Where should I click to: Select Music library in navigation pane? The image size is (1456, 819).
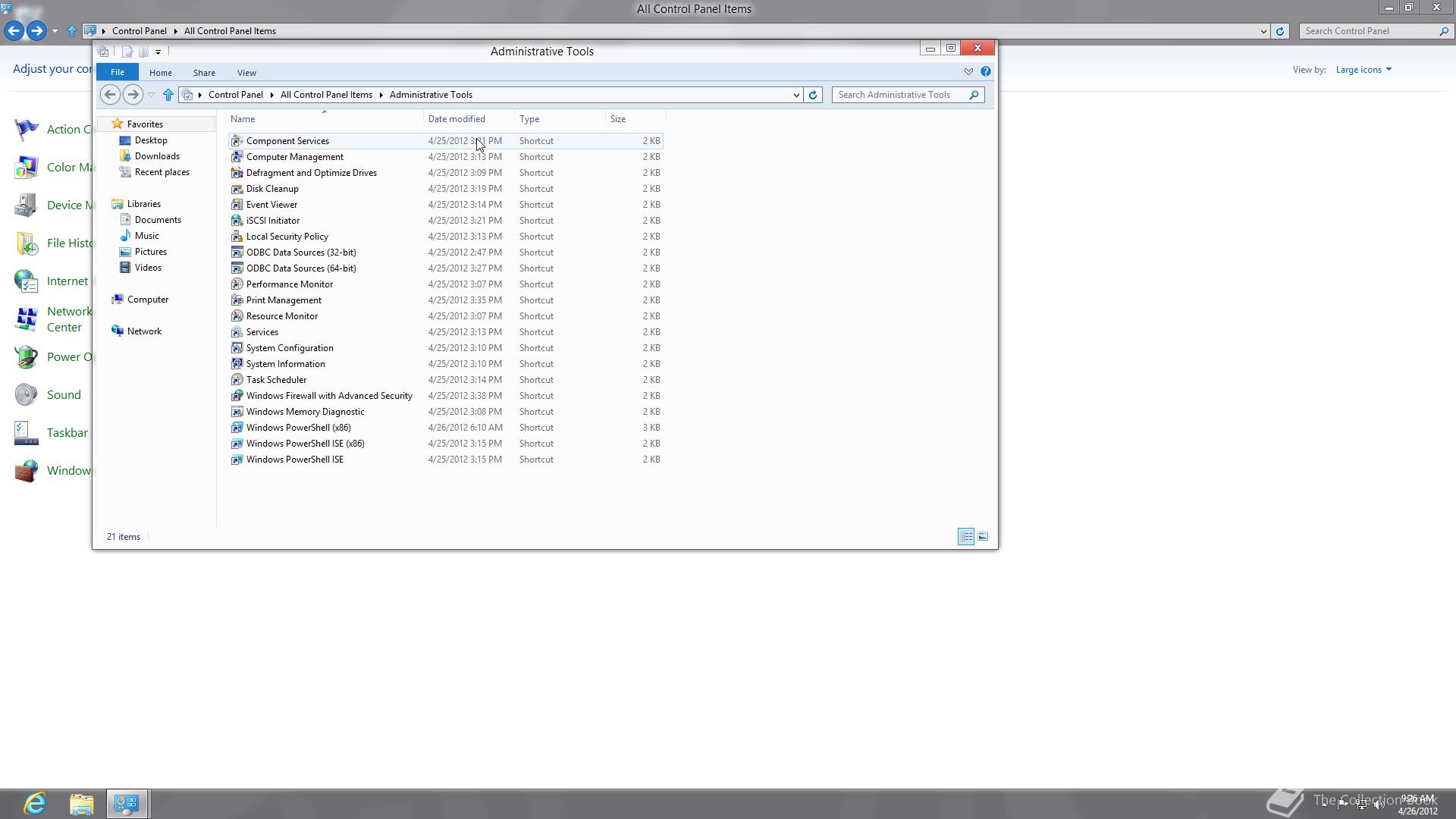point(146,236)
